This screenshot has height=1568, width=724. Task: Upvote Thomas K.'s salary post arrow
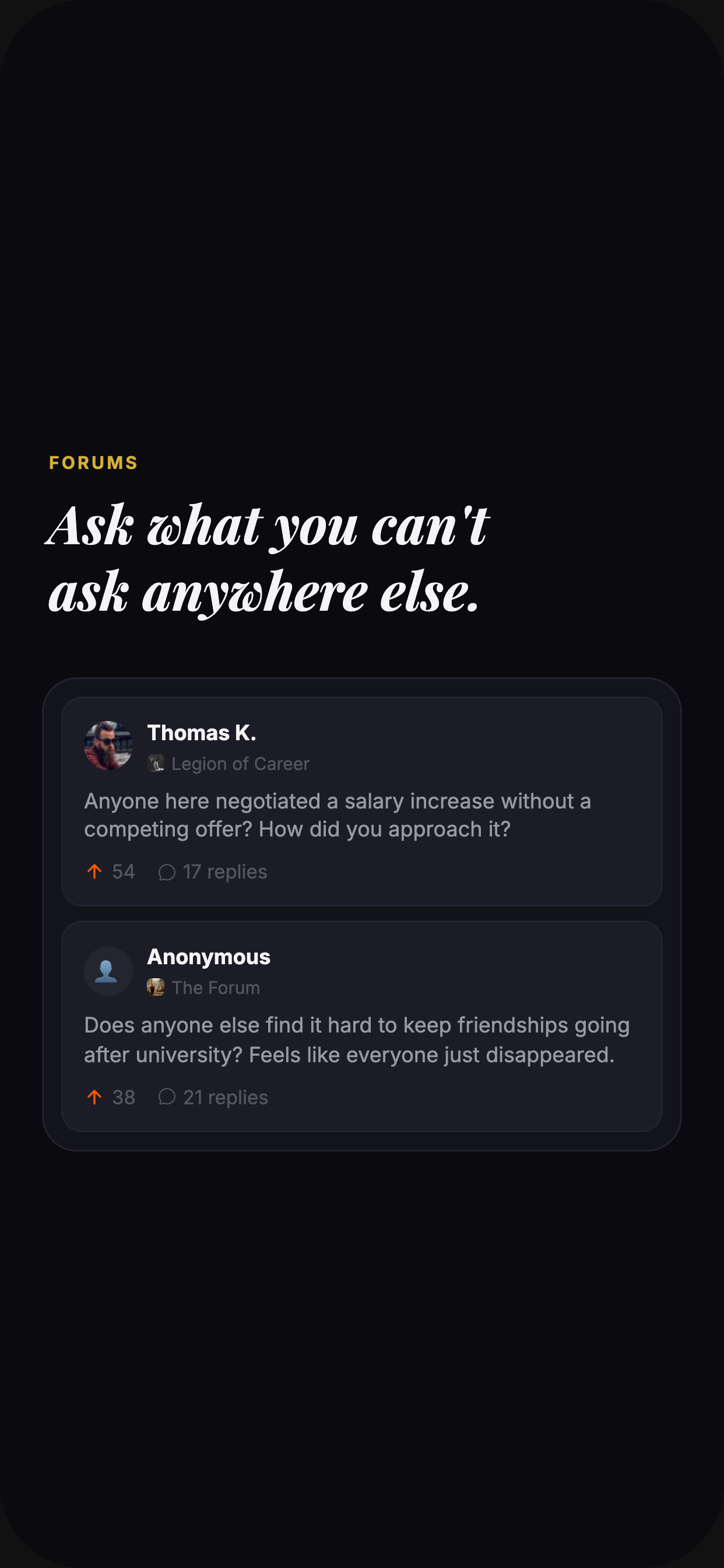pos(94,871)
